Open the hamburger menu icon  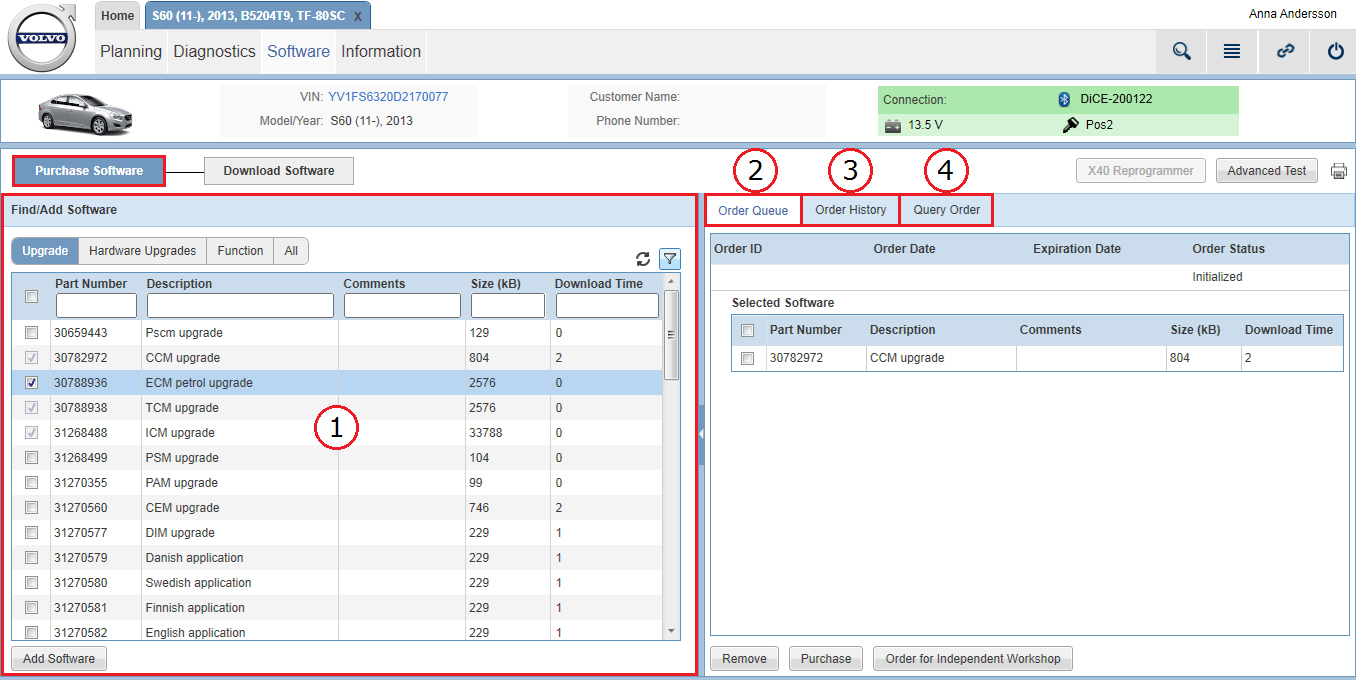click(1232, 50)
